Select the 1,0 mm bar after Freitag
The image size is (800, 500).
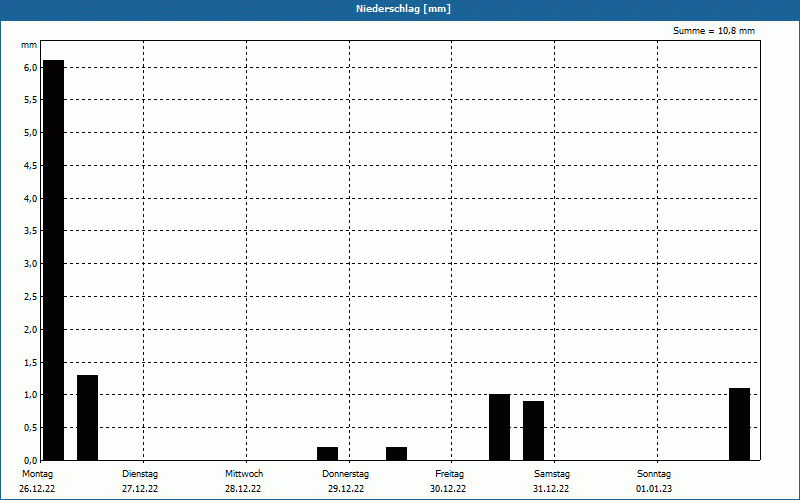pyautogui.click(x=499, y=427)
